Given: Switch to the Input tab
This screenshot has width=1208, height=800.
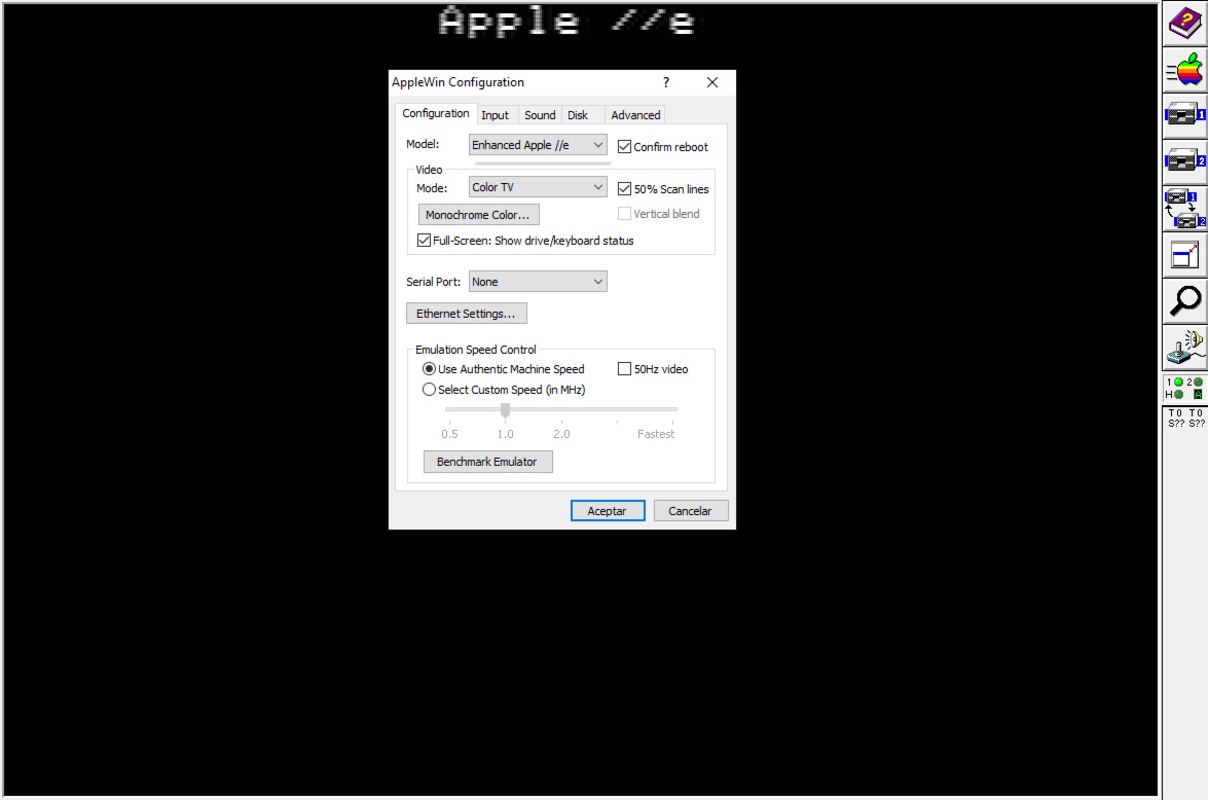Looking at the screenshot, I should tap(495, 115).
